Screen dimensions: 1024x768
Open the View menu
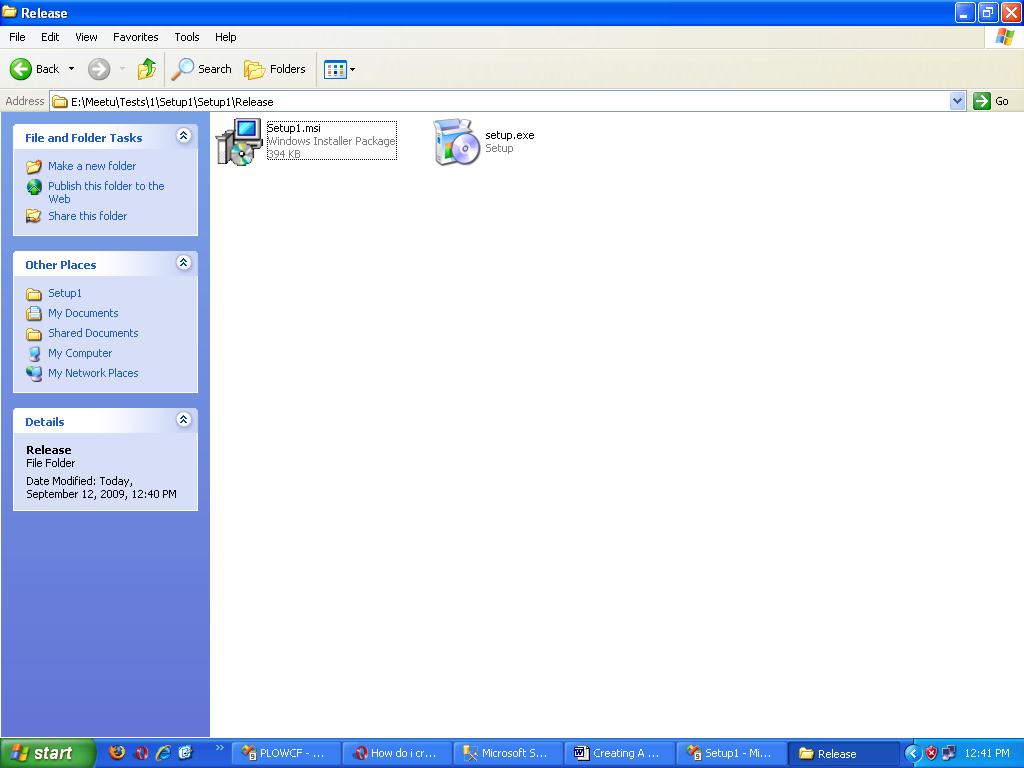86,37
